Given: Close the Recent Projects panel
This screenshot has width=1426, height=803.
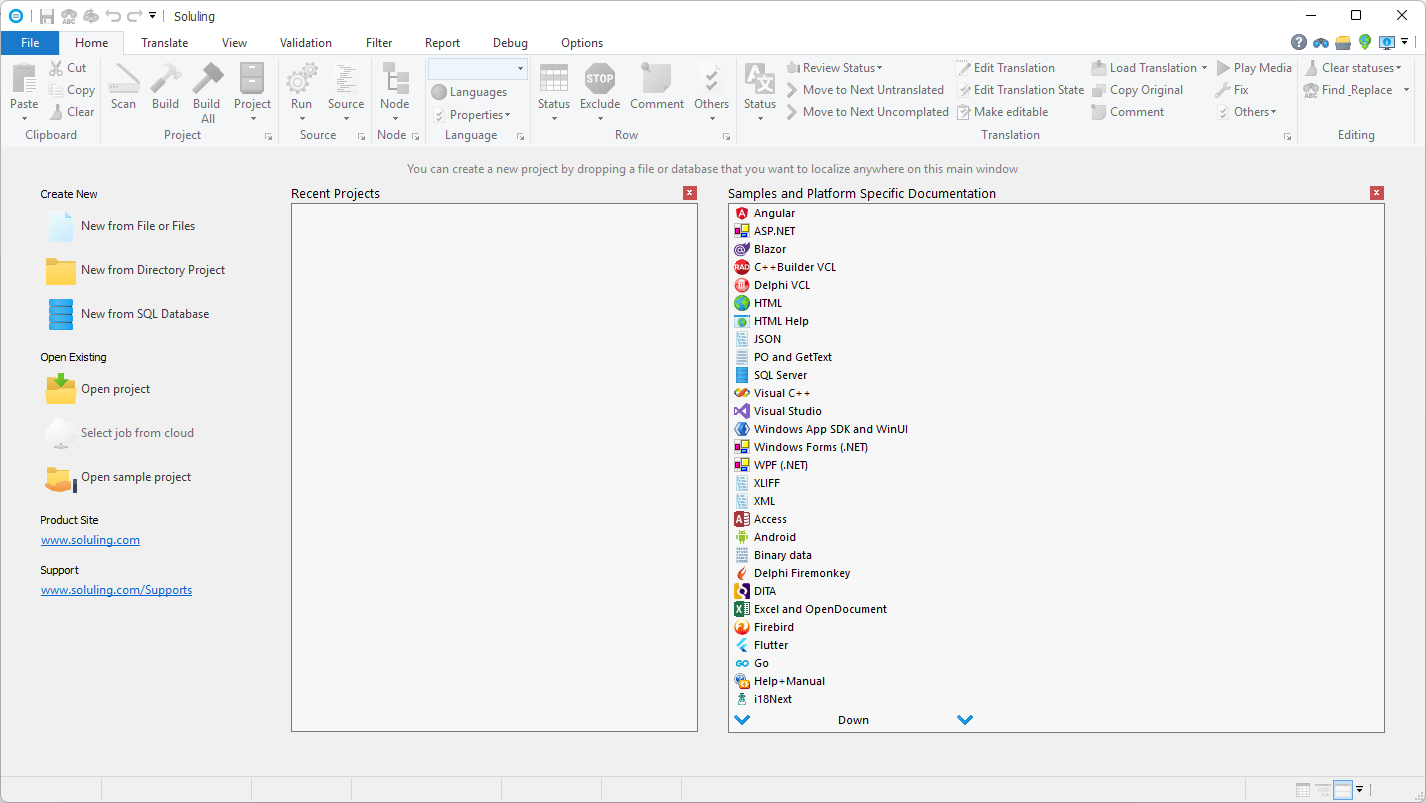Looking at the screenshot, I should 690,192.
